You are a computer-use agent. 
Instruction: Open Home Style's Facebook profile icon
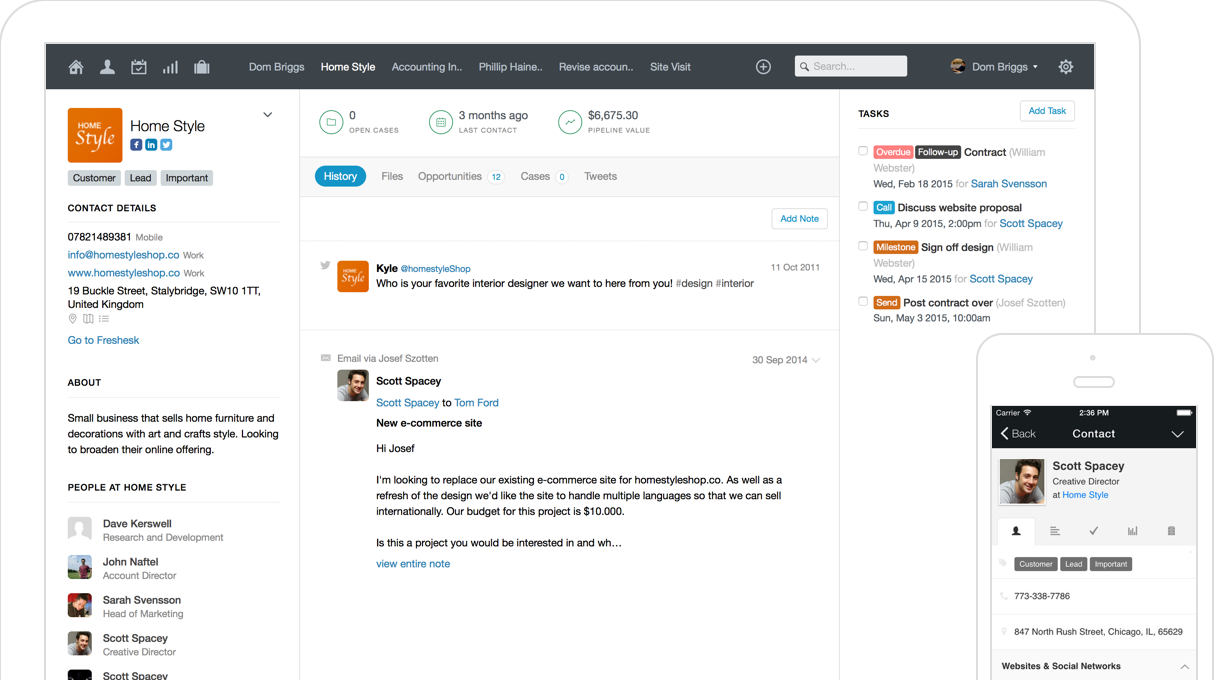point(136,145)
